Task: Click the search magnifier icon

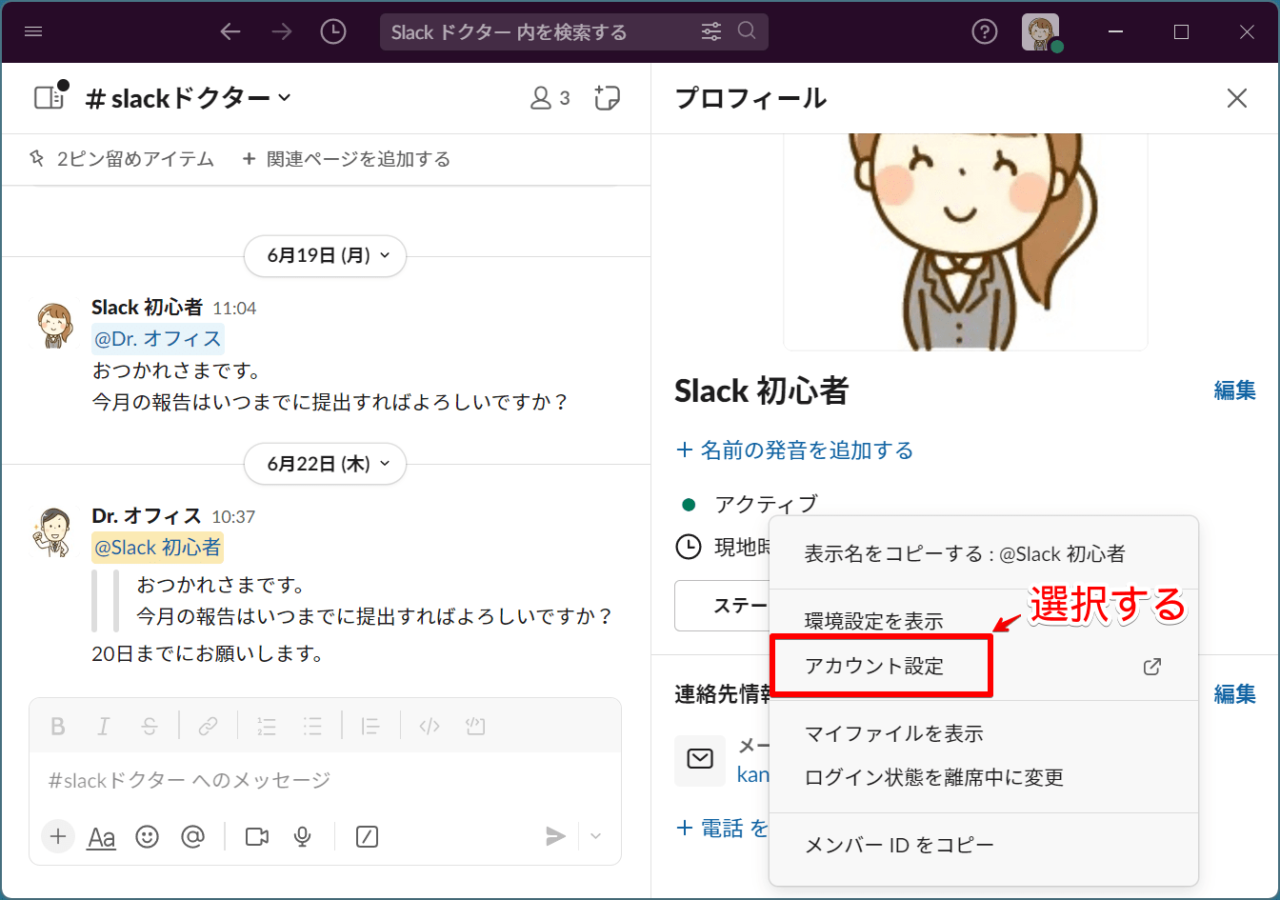Action: [747, 31]
